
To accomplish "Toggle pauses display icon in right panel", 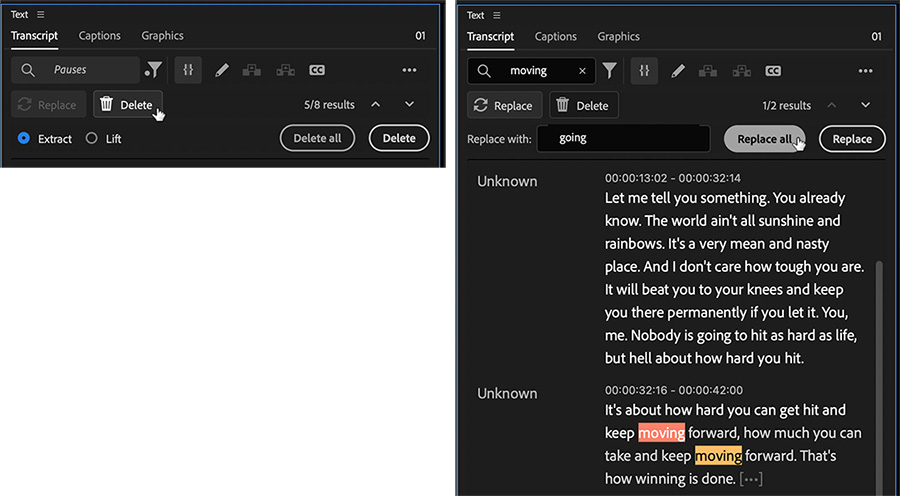I will coord(645,71).
